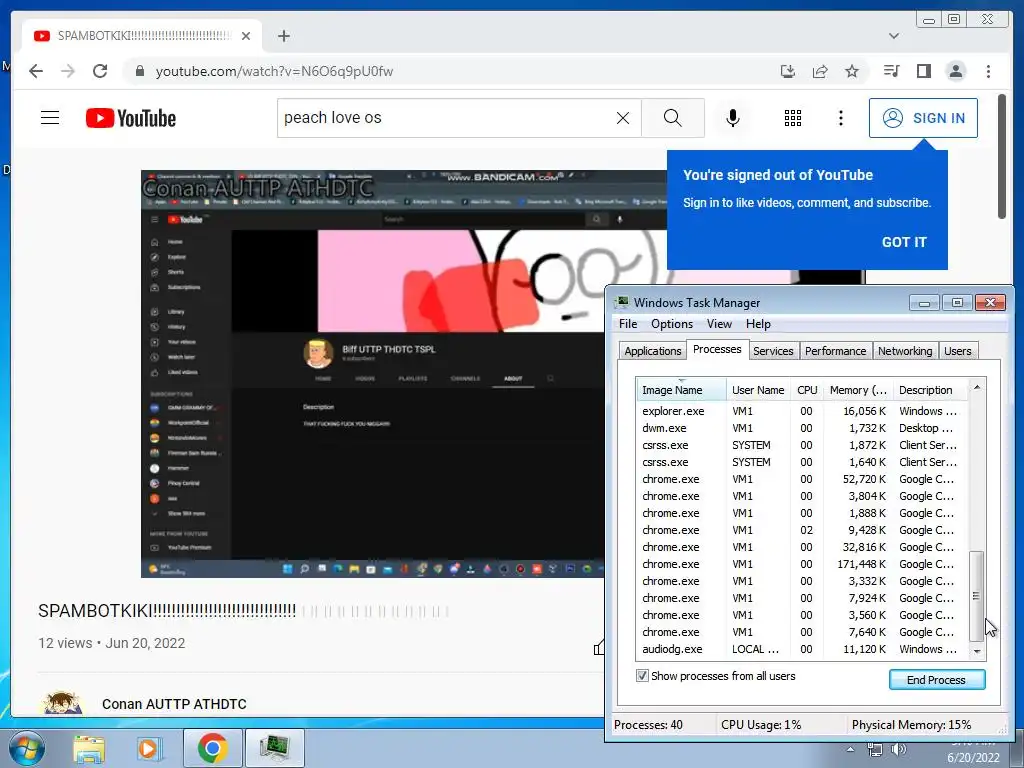Click the install app icon in address bar
1024x768 pixels.
pos(788,71)
